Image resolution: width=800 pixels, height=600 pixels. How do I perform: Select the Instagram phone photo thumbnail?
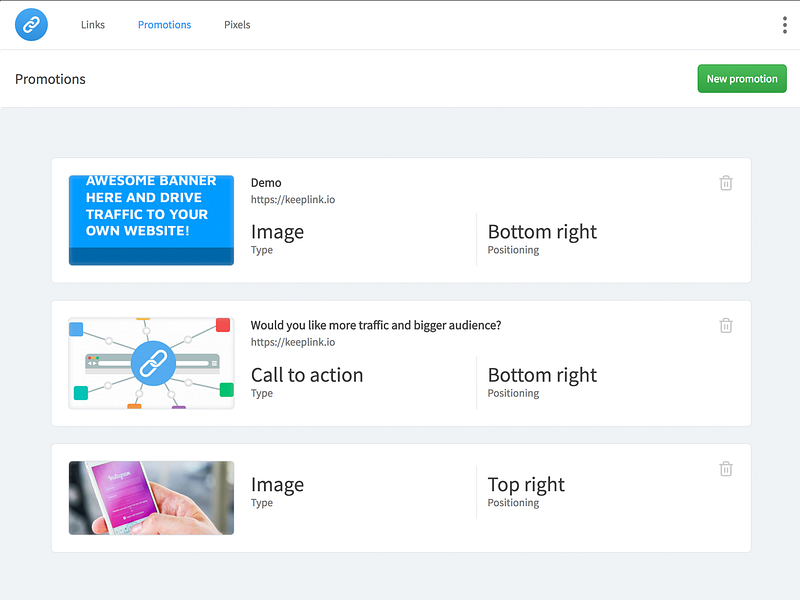click(x=151, y=497)
